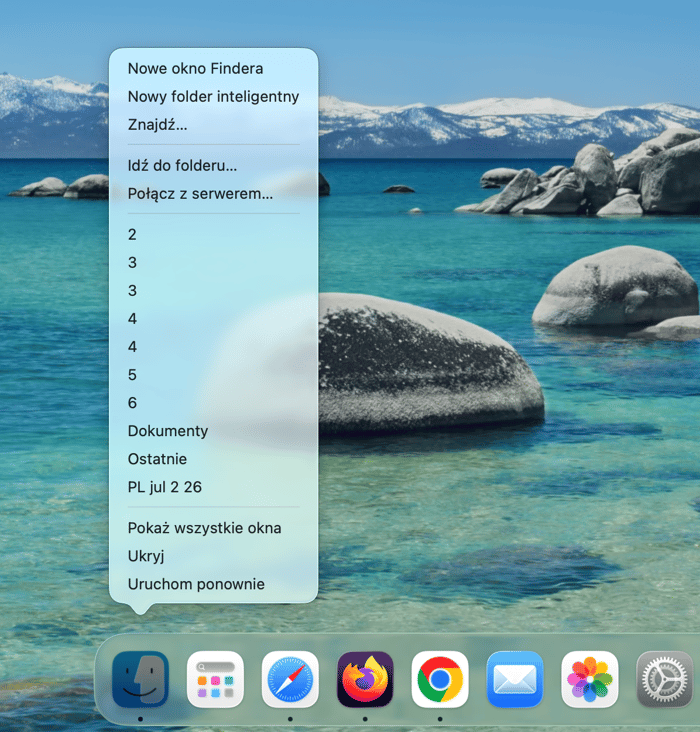Switch to the window named "6"

pyautogui.click(x=213, y=402)
